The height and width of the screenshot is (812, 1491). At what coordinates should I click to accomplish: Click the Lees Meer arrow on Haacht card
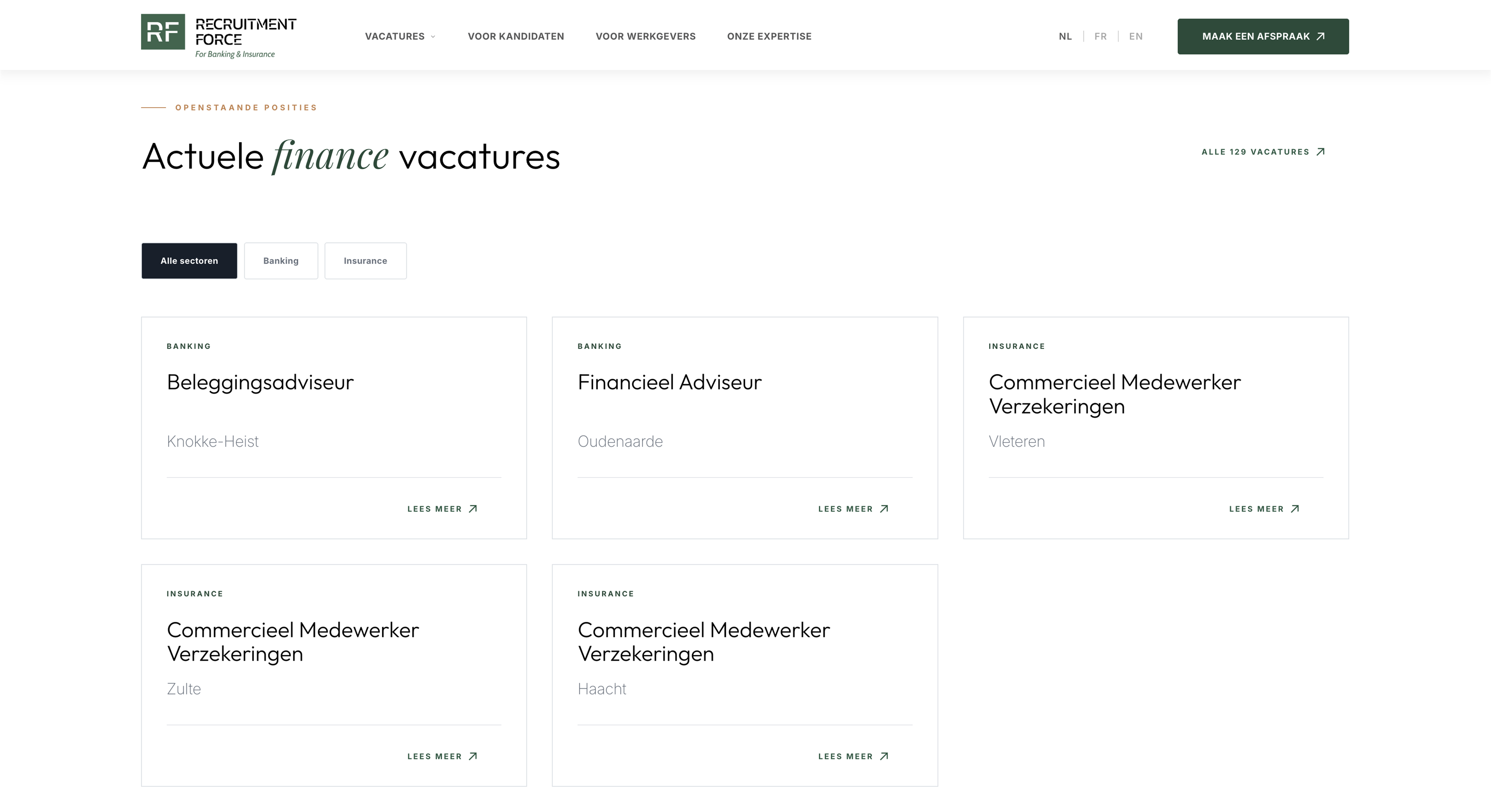tap(884, 756)
